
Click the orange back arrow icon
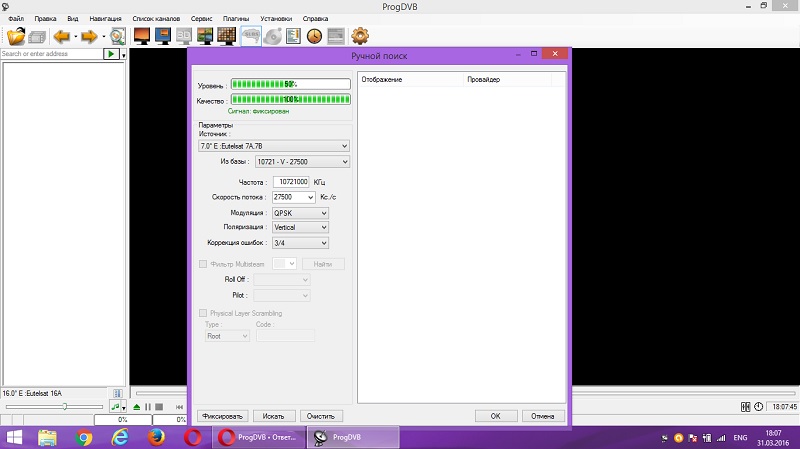62,36
